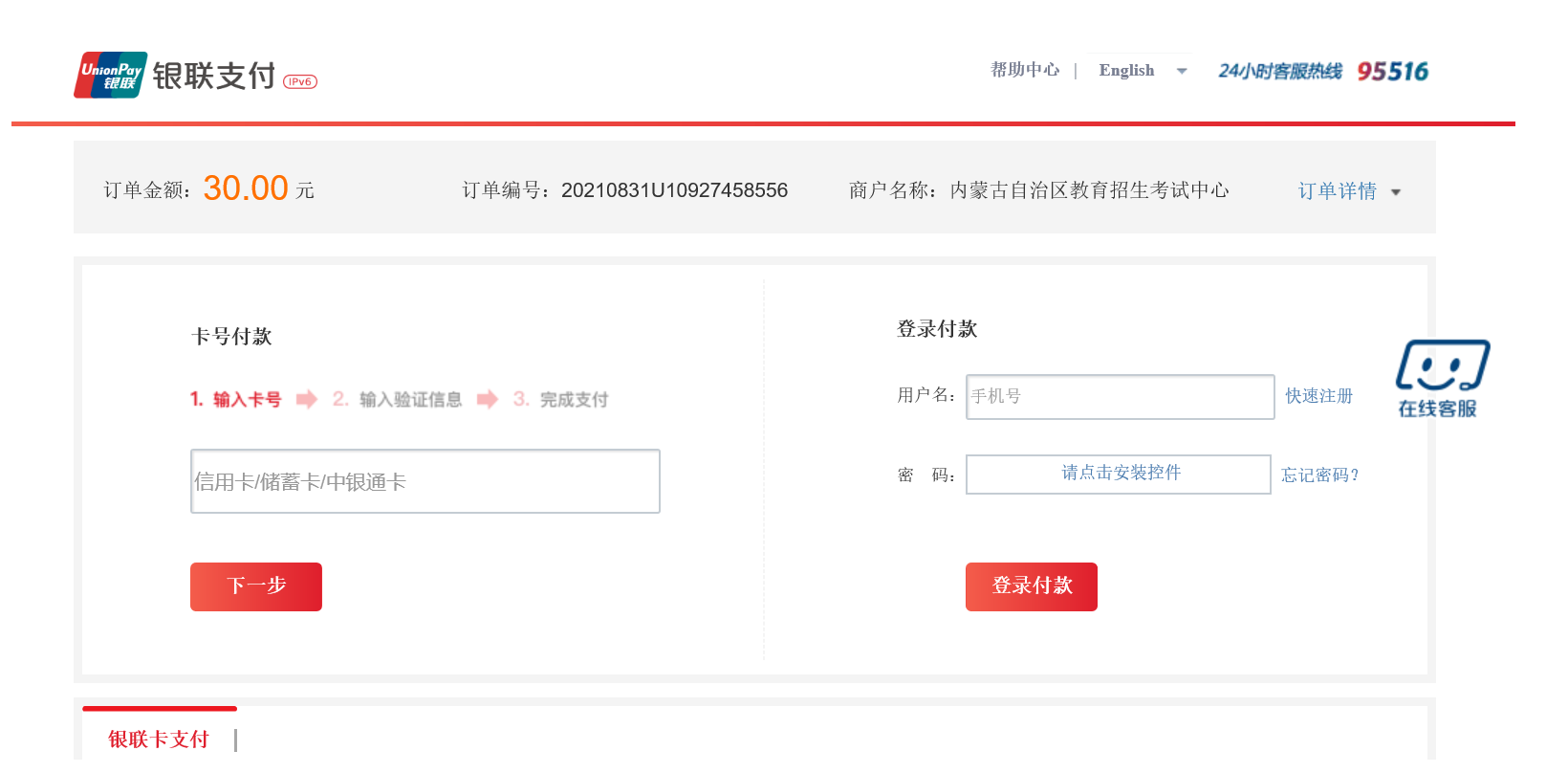Expand 订单详情 order details
The width and height of the screenshot is (1568, 773).
pyautogui.click(x=1348, y=191)
